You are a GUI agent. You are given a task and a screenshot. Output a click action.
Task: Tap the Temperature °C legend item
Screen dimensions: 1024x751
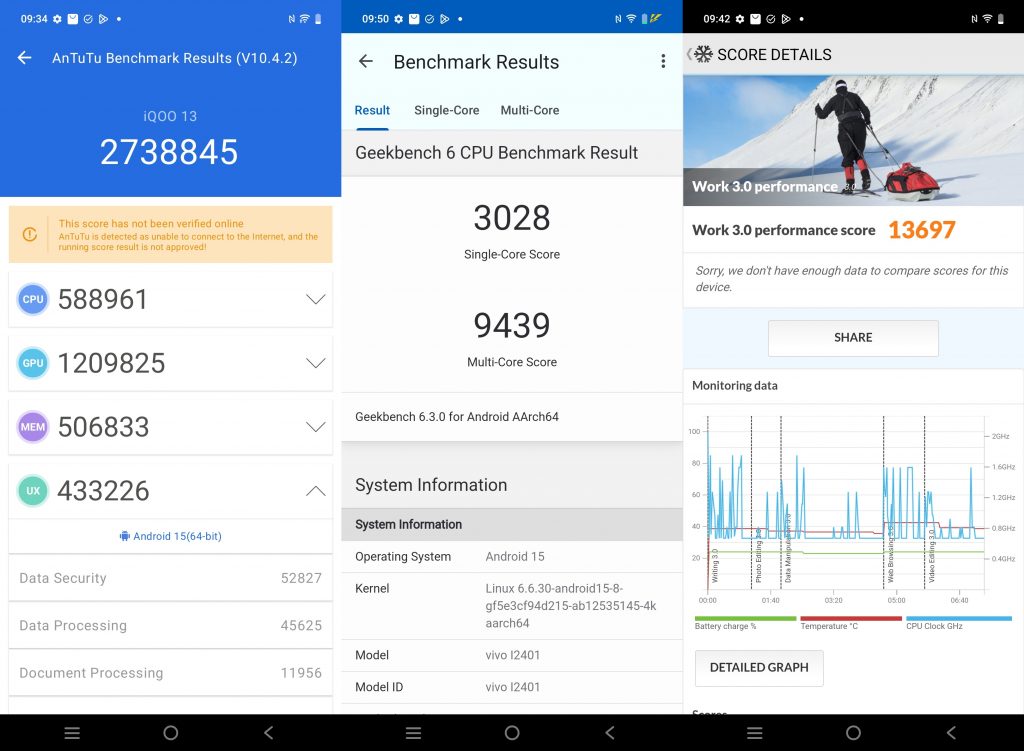click(850, 622)
